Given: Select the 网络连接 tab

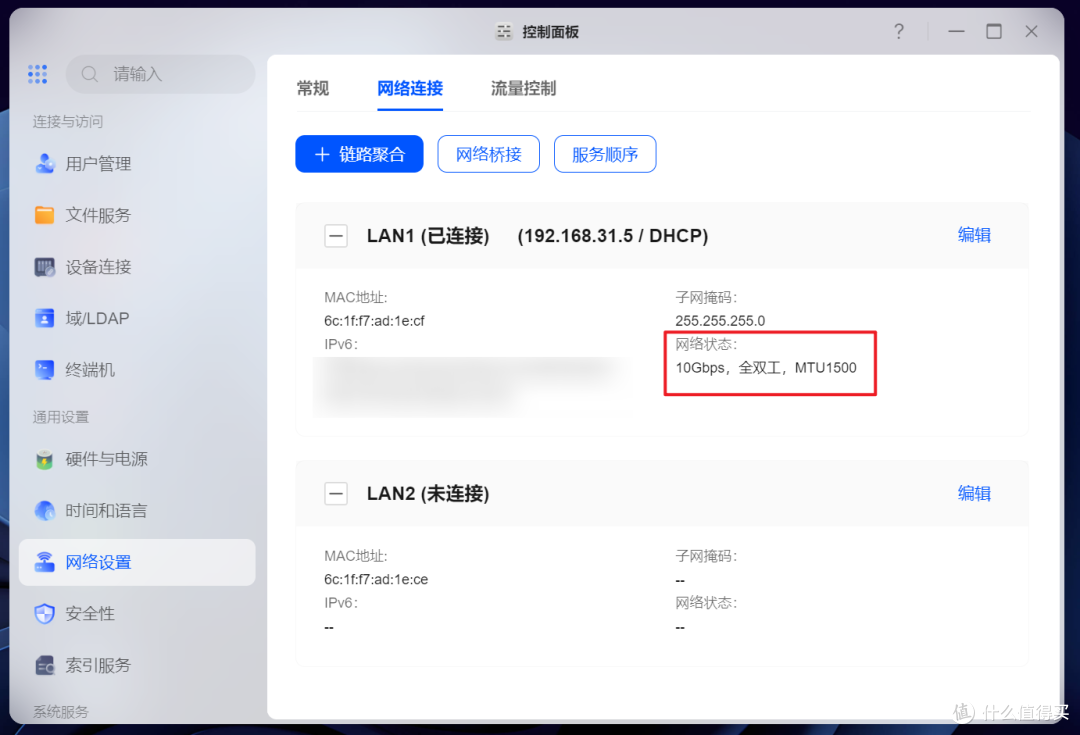Looking at the screenshot, I should point(410,88).
